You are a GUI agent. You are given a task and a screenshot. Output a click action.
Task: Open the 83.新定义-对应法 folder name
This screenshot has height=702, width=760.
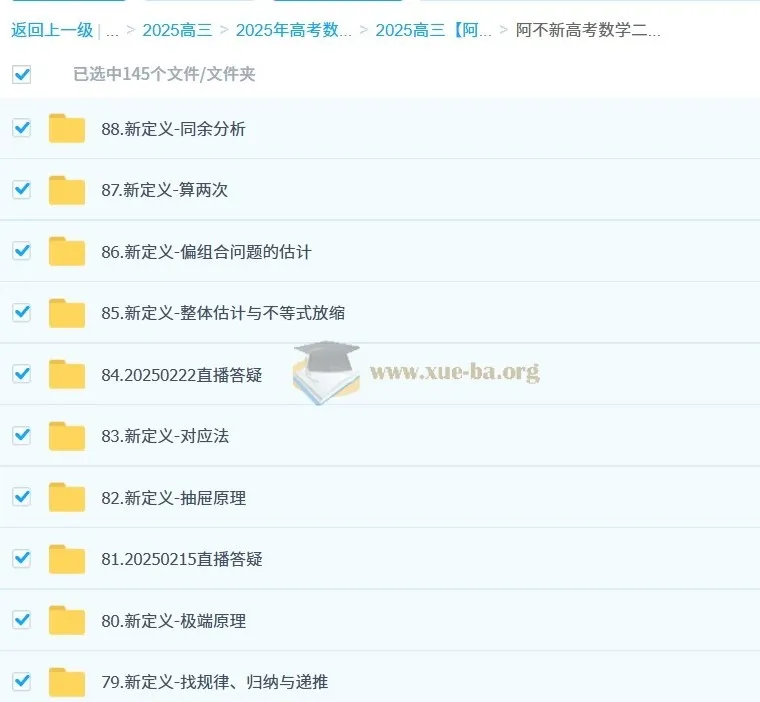click(165, 436)
